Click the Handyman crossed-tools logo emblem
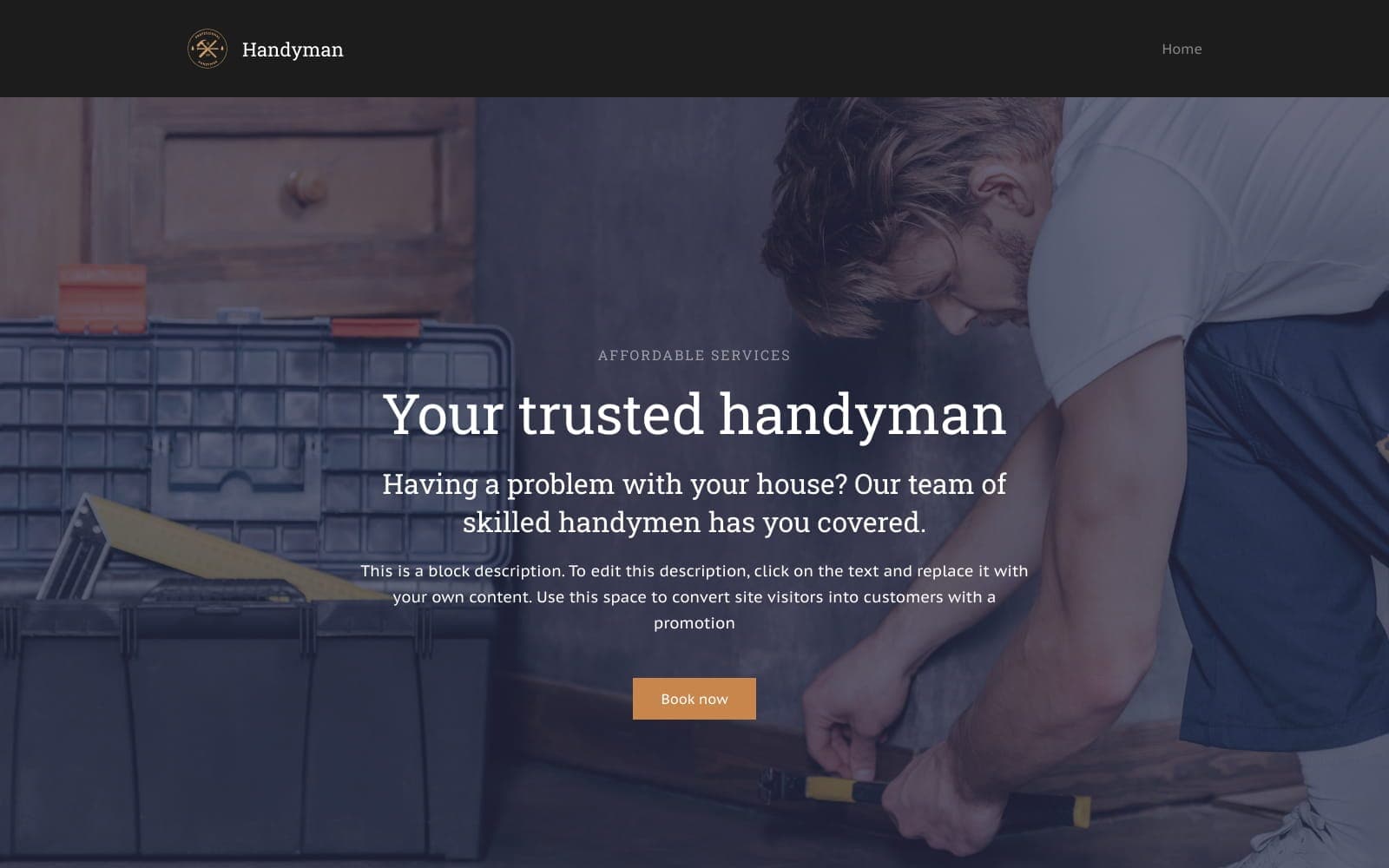1389x868 pixels. click(x=207, y=49)
